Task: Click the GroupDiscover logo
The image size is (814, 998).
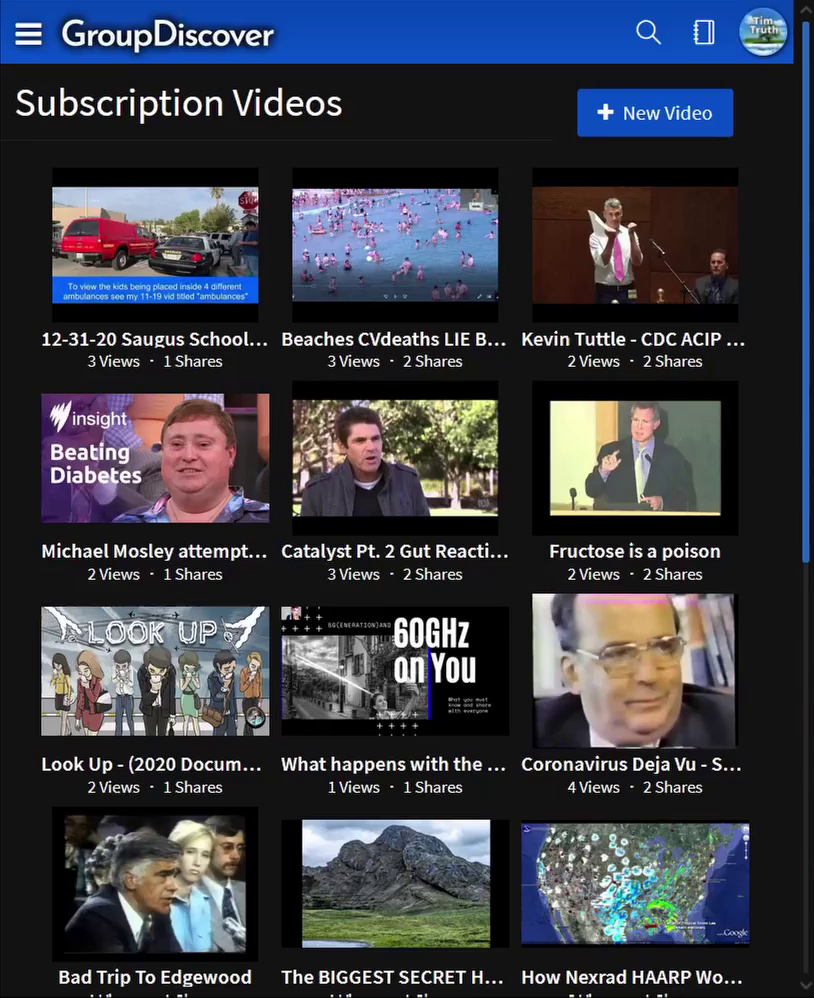Action: [167, 34]
